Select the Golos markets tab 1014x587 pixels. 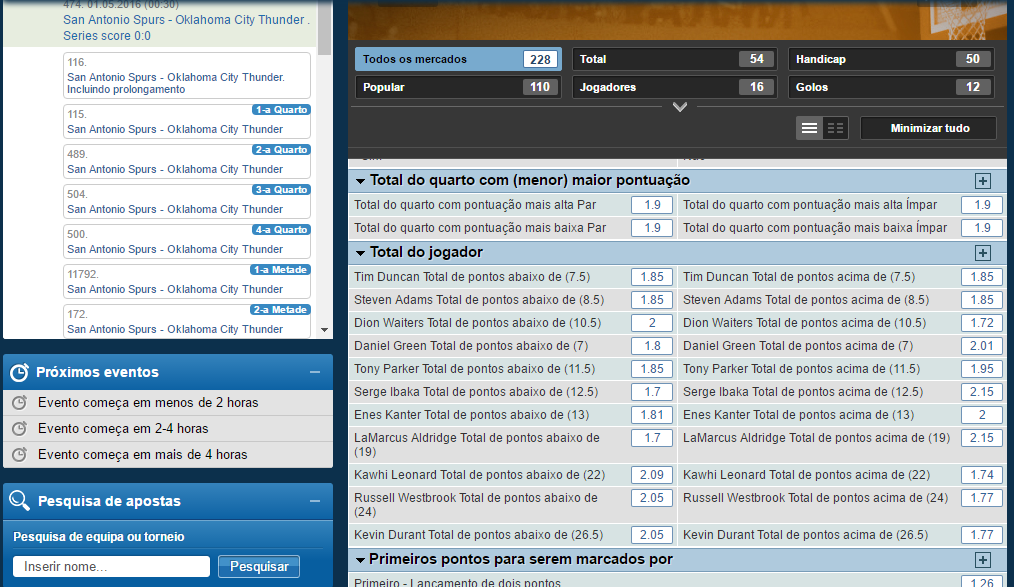(890, 87)
